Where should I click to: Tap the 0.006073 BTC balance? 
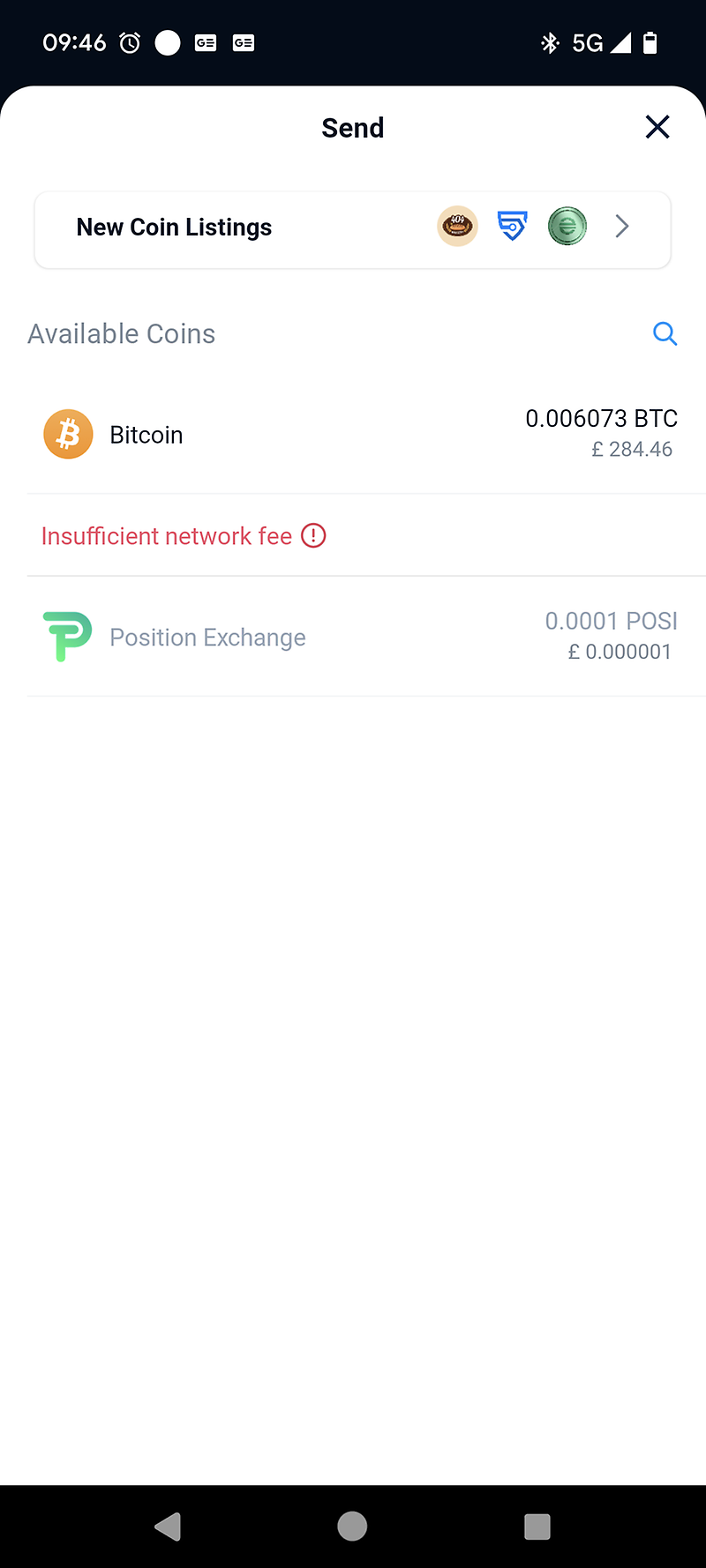(x=601, y=418)
